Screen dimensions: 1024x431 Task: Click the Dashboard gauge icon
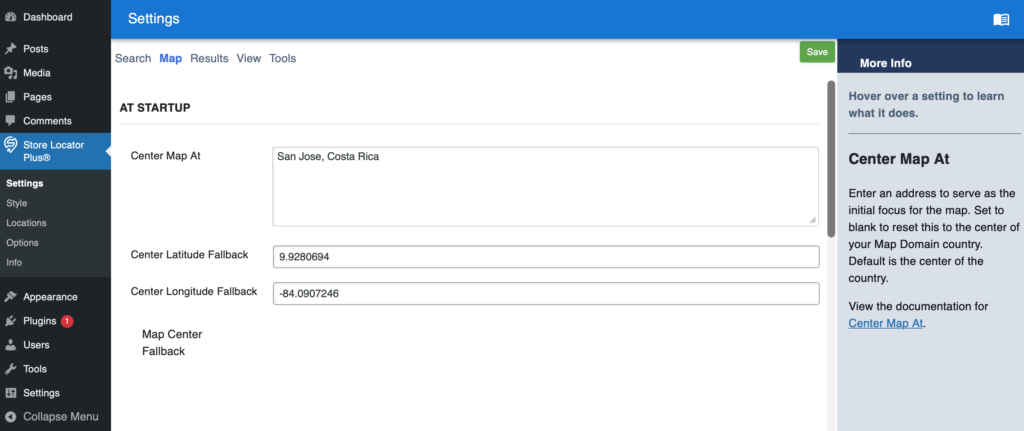10,17
